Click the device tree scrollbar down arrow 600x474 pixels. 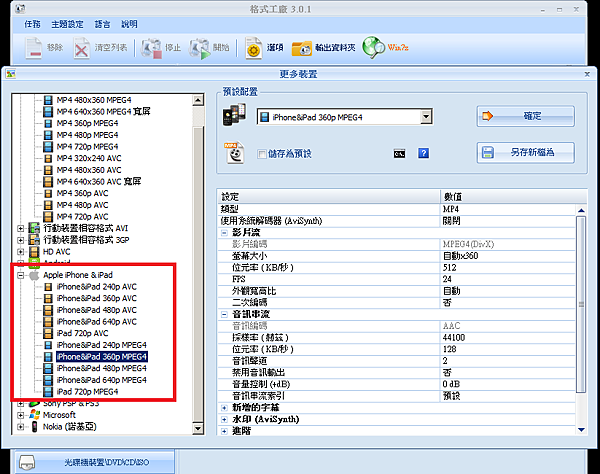[x=198, y=428]
